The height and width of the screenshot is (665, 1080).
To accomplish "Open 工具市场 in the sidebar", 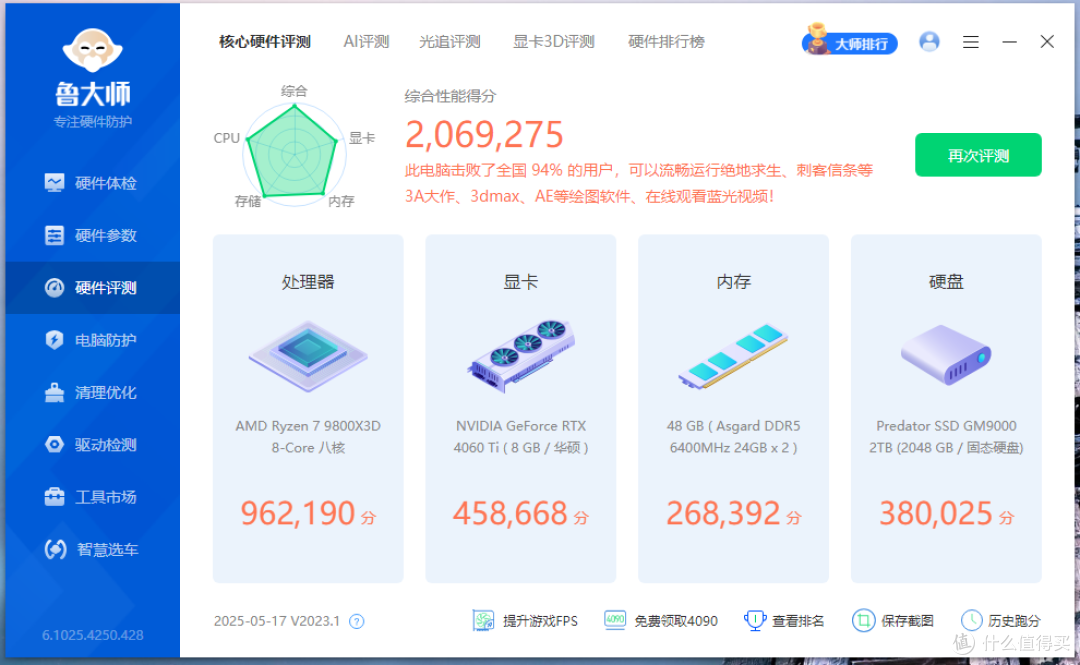I will pos(91,497).
